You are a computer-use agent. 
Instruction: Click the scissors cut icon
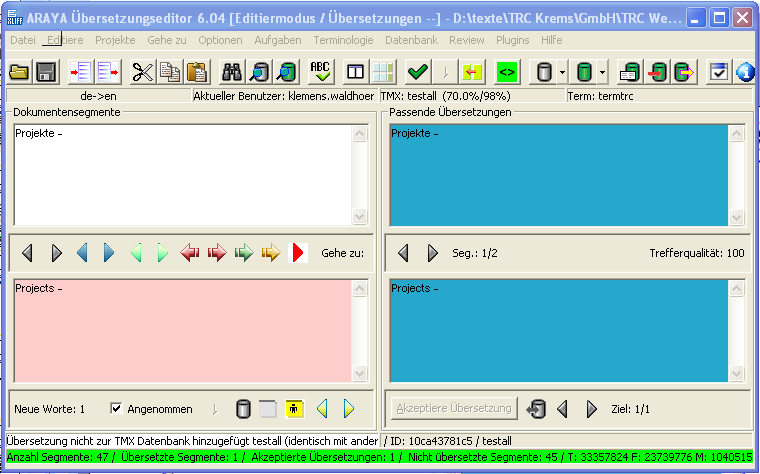143,71
